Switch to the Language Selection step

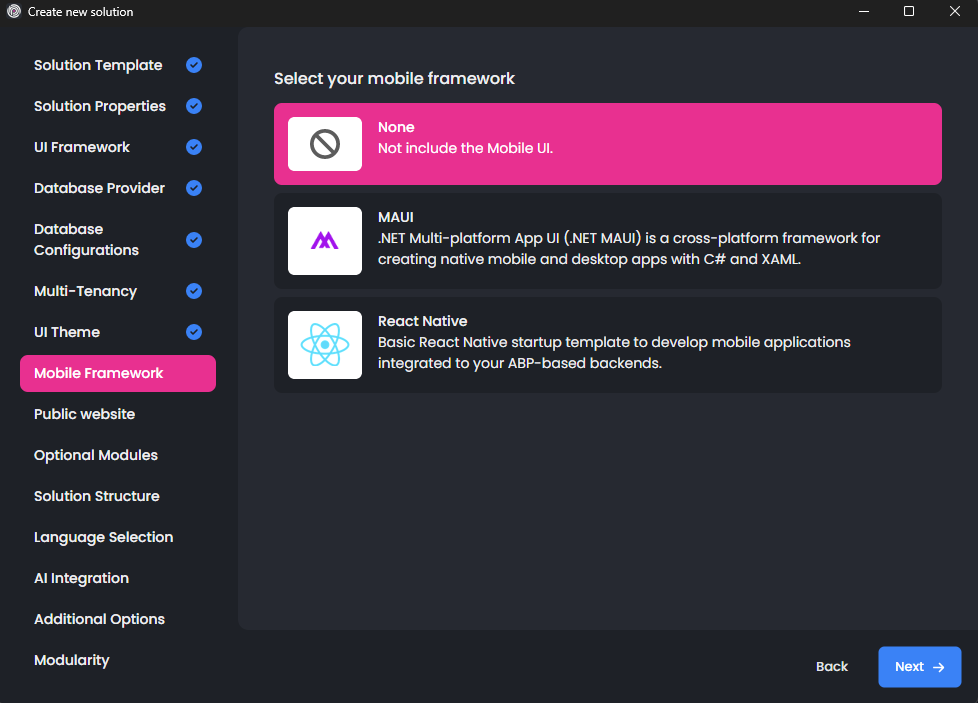[x=103, y=537]
